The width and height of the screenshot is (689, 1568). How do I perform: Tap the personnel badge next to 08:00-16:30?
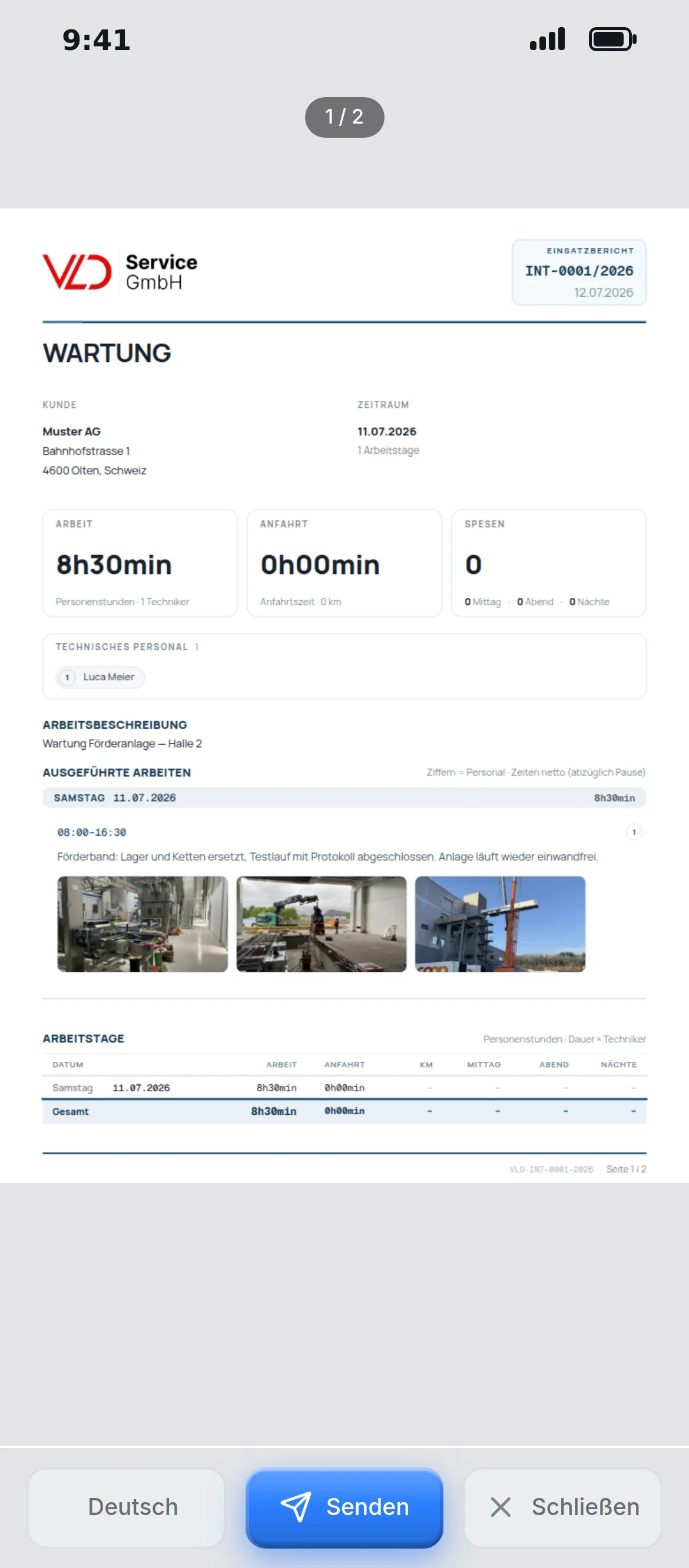point(634,832)
